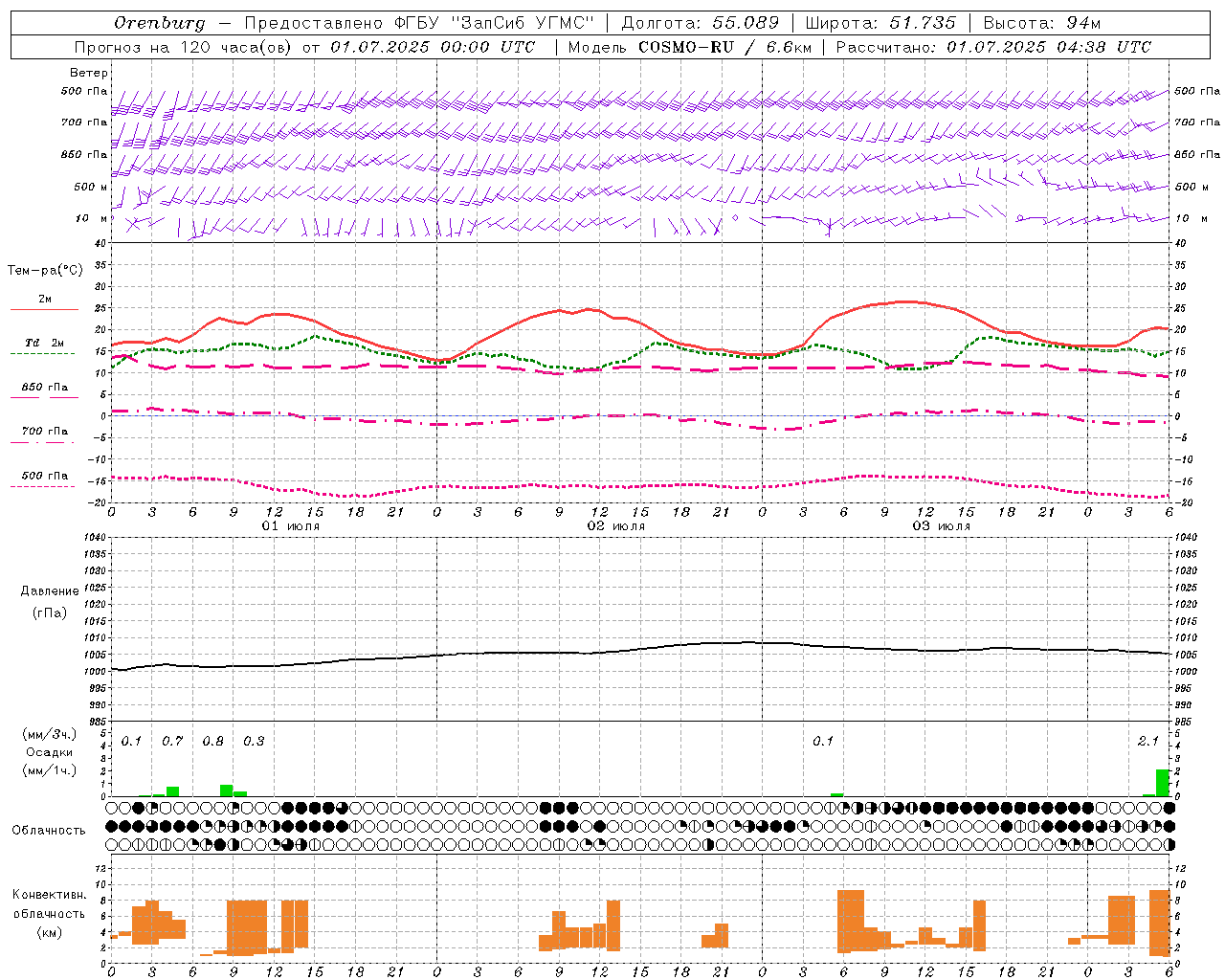Viewport: 1225px width, 980px height.
Task: Click the tall green bar under 2.1
Action: [x=1163, y=783]
